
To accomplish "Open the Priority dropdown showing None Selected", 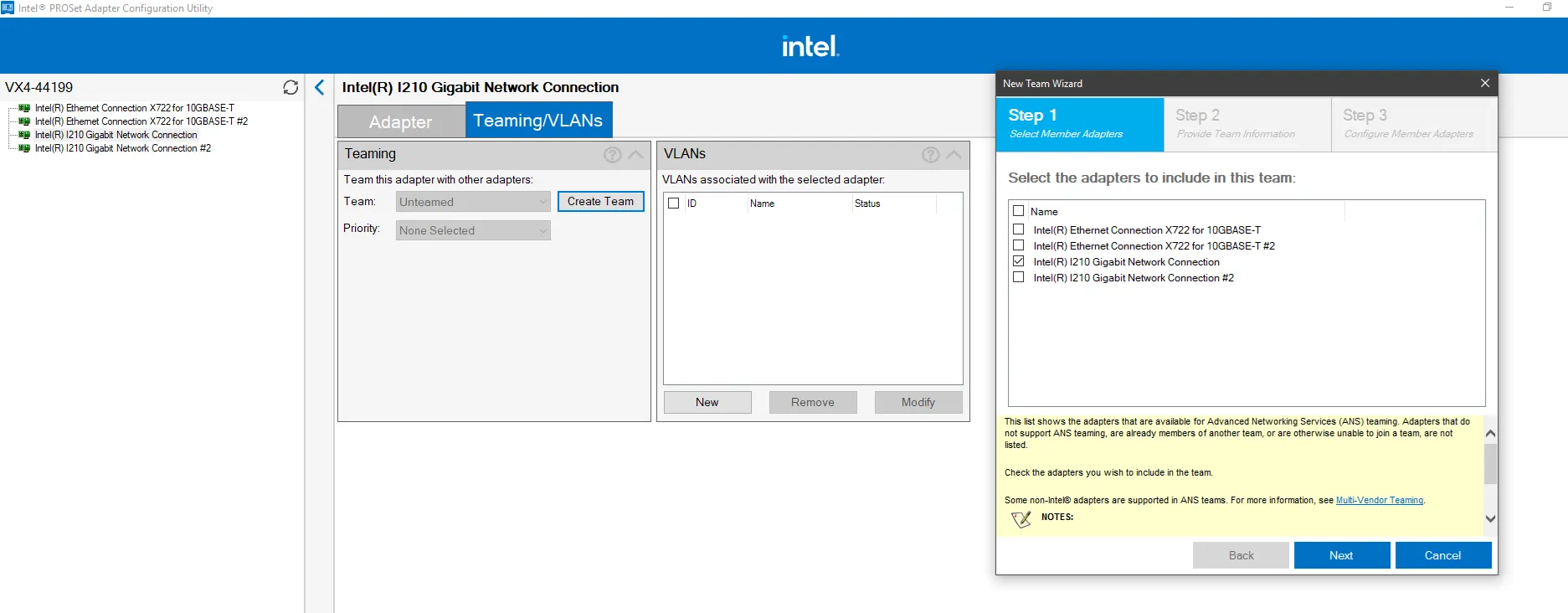I will (x=473, y=230).
